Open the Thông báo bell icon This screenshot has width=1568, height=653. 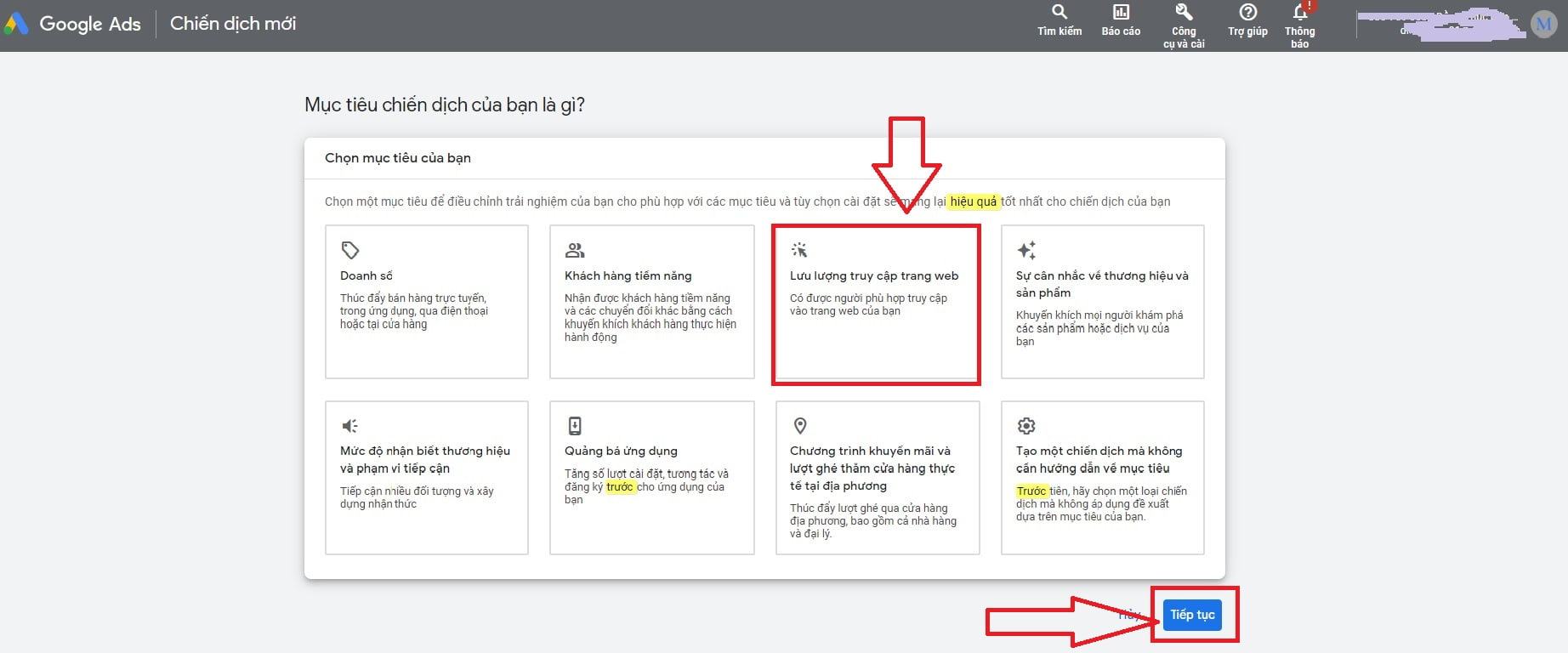coord(1300,12)
